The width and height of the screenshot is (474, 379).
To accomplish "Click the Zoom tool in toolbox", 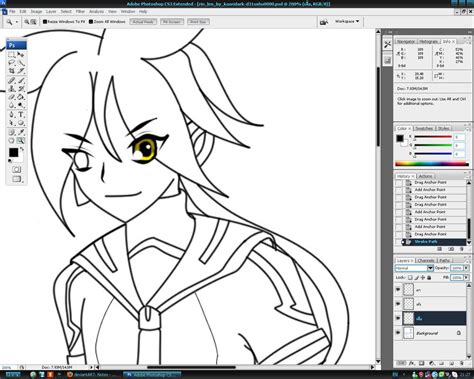I will pos(21,140).
